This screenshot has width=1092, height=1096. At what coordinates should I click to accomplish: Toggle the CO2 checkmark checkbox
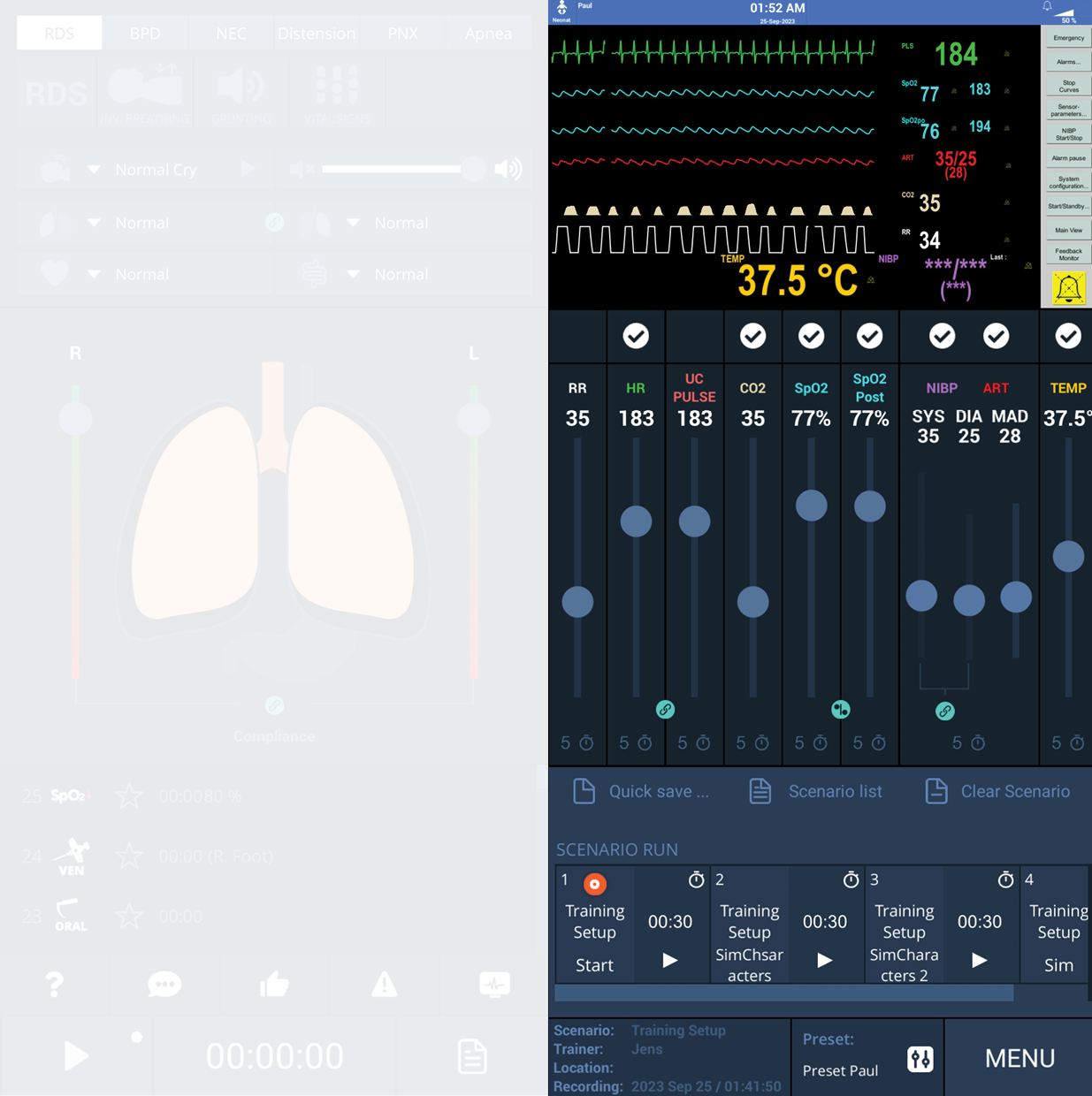752,336
